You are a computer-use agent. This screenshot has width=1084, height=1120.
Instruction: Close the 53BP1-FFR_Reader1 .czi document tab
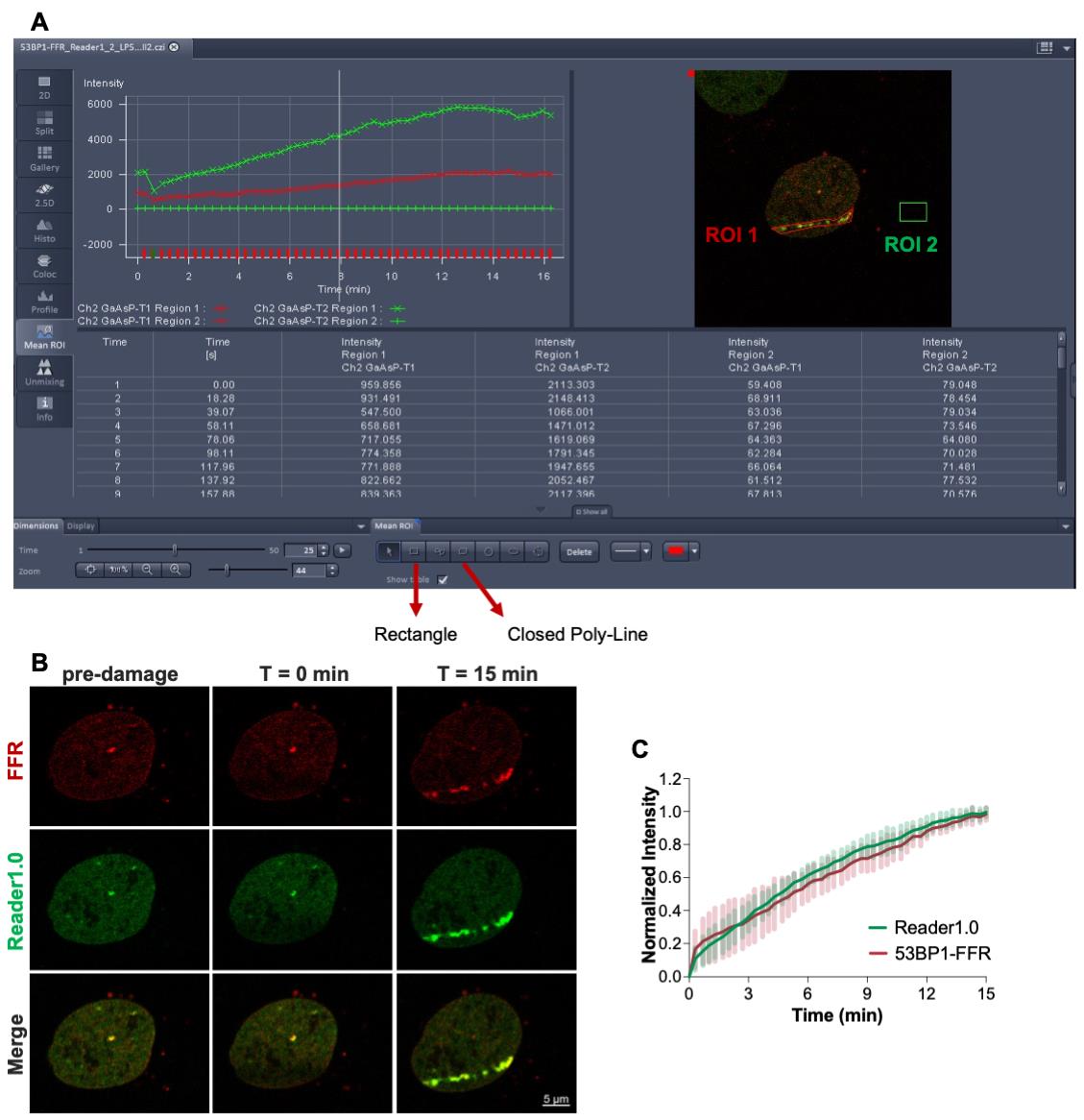click(174, 47)
